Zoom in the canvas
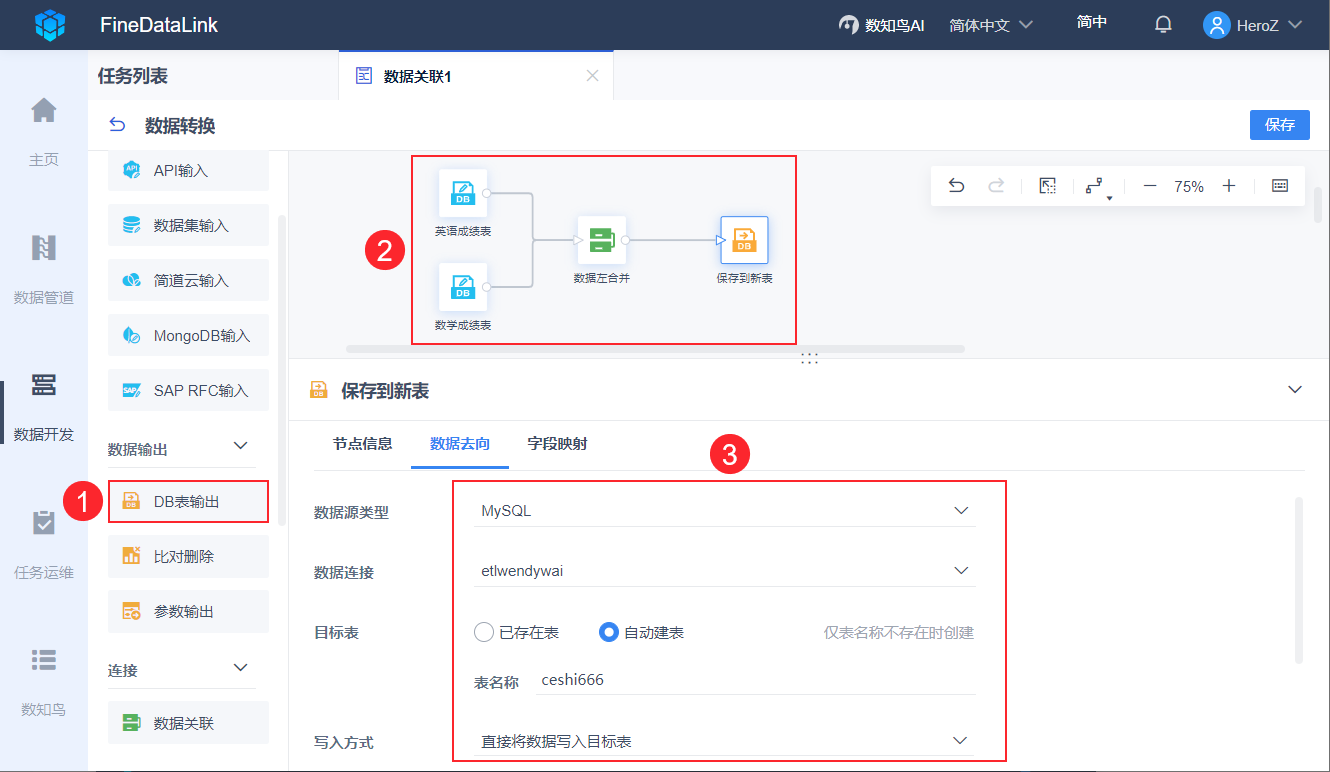 tap(1229, 186)
